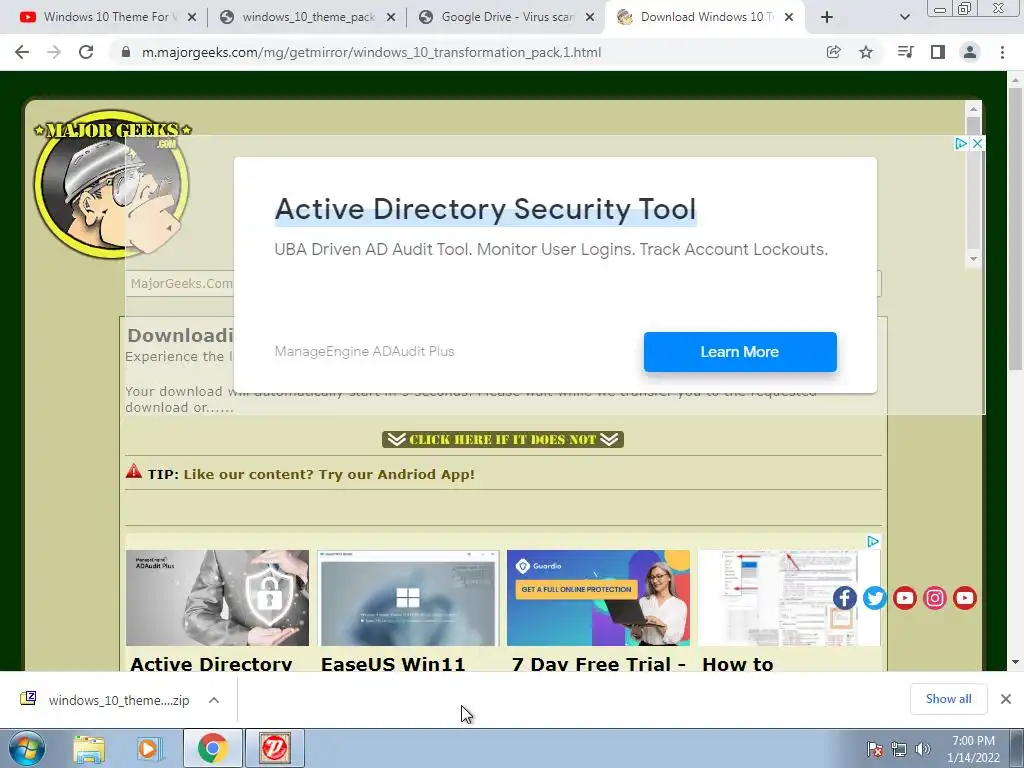
Task: Open the first red YouTube icon
Action: tap(904, 598)
